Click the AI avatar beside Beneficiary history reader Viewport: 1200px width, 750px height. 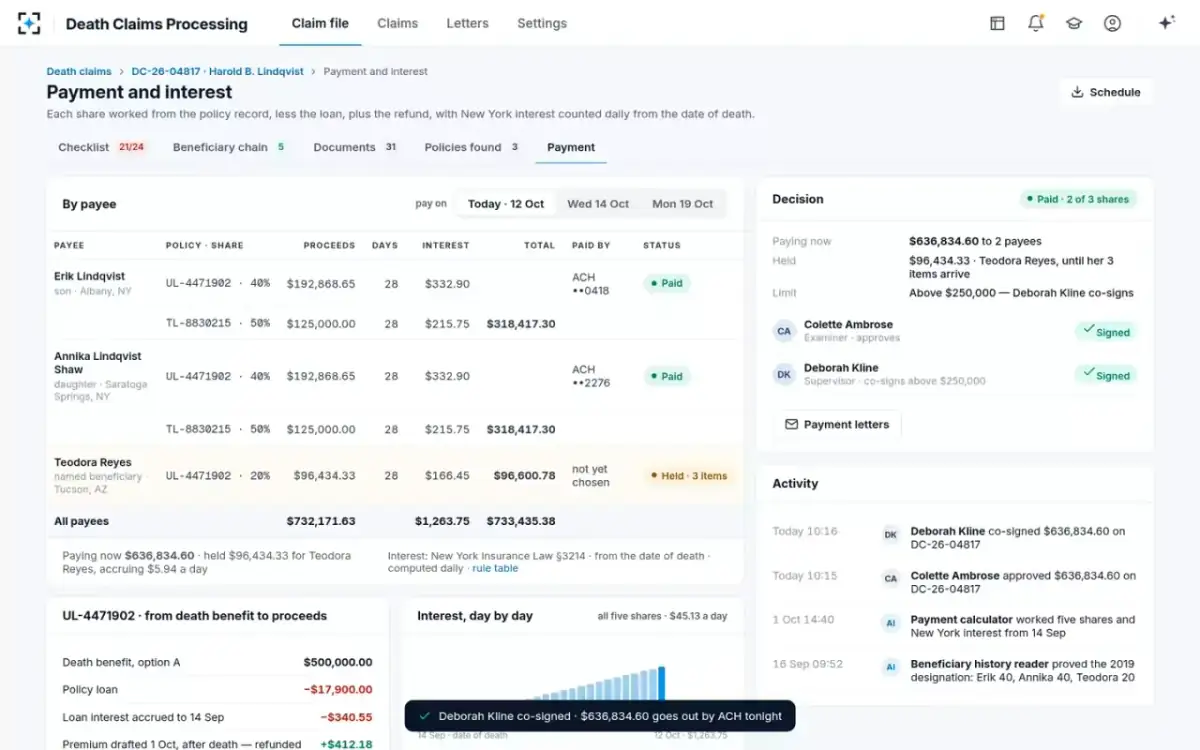[890, 667]
